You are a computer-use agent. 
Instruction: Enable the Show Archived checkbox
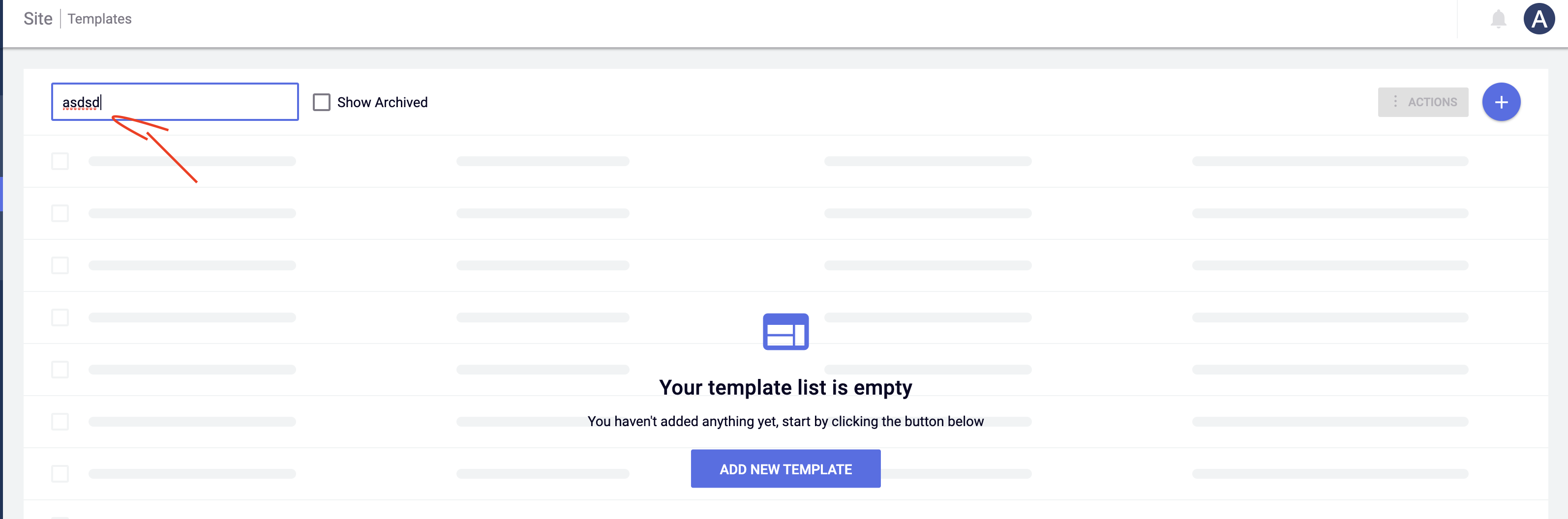[321, 102]
